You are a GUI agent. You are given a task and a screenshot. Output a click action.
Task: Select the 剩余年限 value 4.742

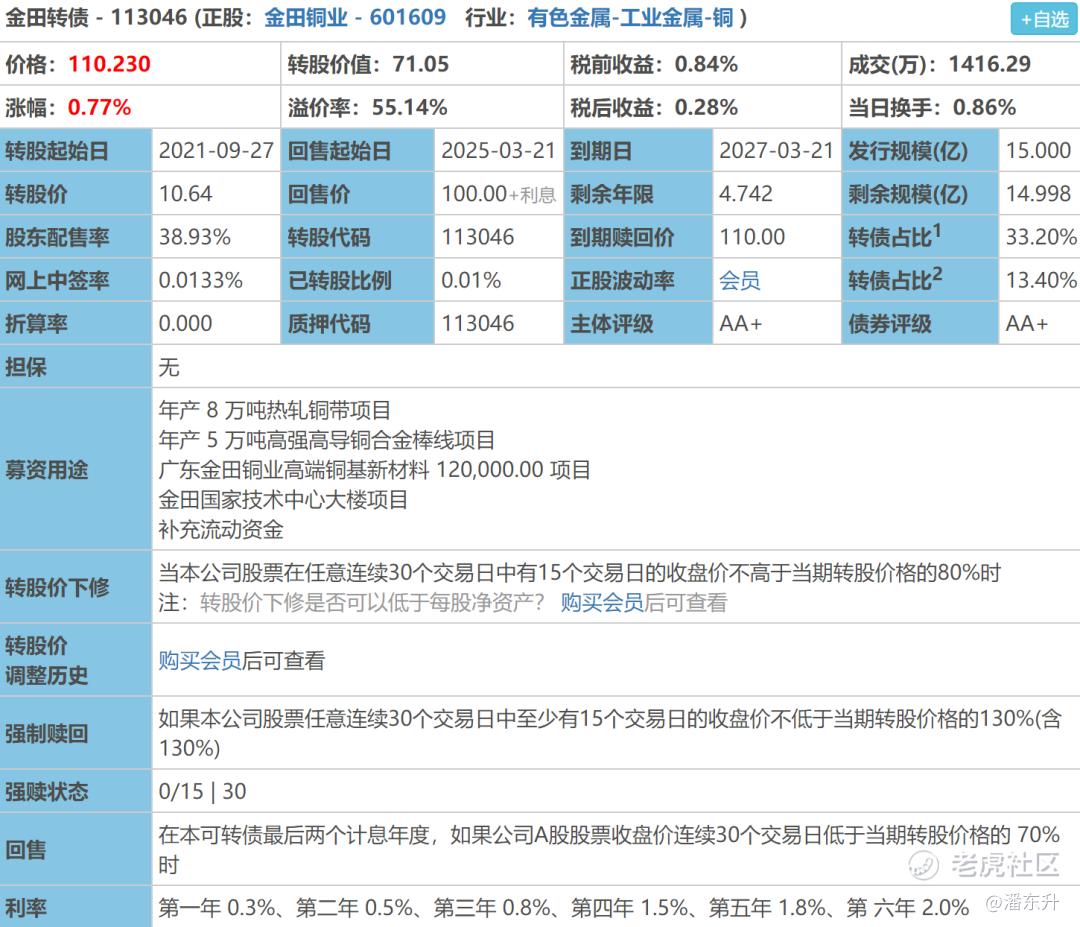click(x=746, y=194)
